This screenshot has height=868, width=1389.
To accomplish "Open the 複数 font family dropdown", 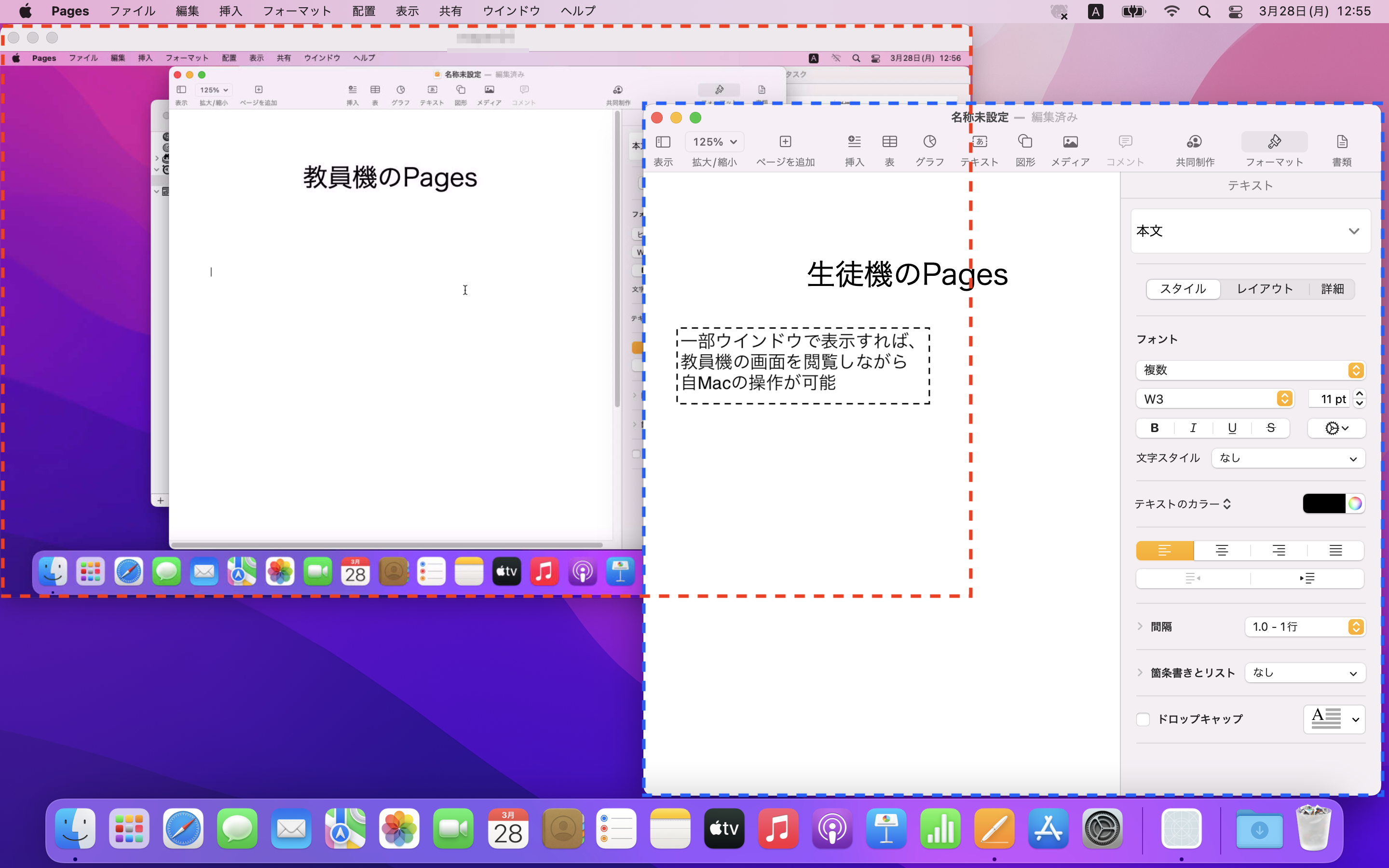I will [x=1250, y=370].
